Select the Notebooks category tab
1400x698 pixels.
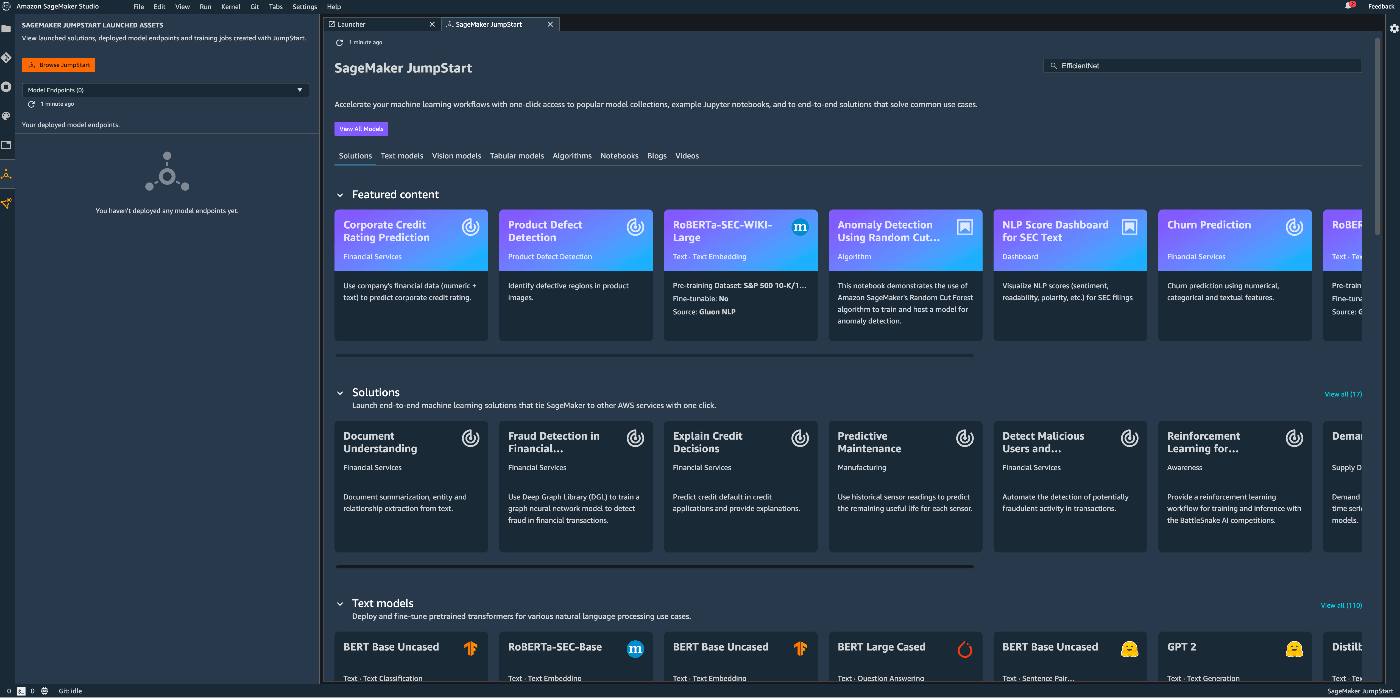[619, 156]
